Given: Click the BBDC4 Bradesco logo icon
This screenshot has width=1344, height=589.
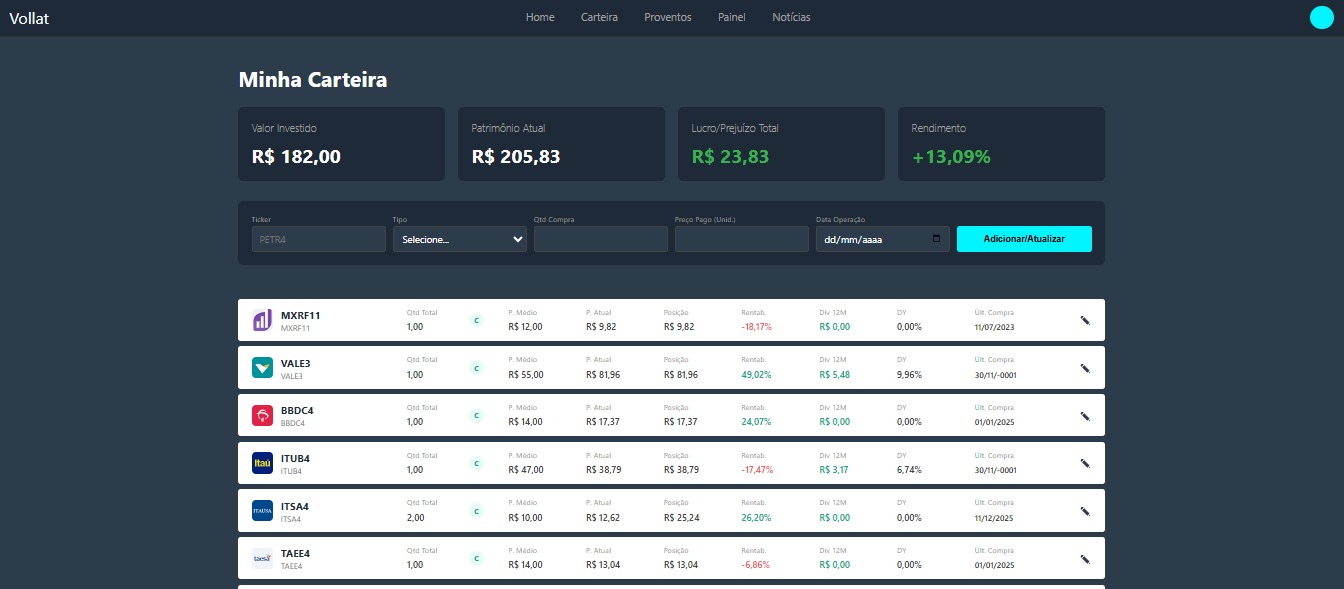Looking at the screenshot, I should click(262, 416).
